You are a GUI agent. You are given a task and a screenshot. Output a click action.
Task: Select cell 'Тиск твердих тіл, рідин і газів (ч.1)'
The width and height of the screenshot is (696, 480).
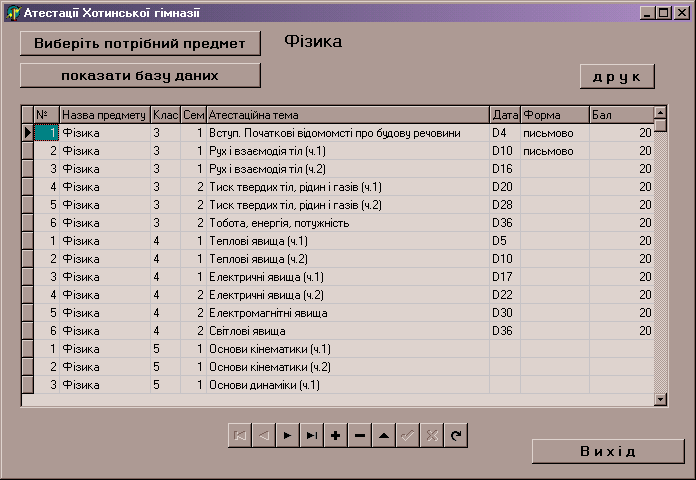348,187
